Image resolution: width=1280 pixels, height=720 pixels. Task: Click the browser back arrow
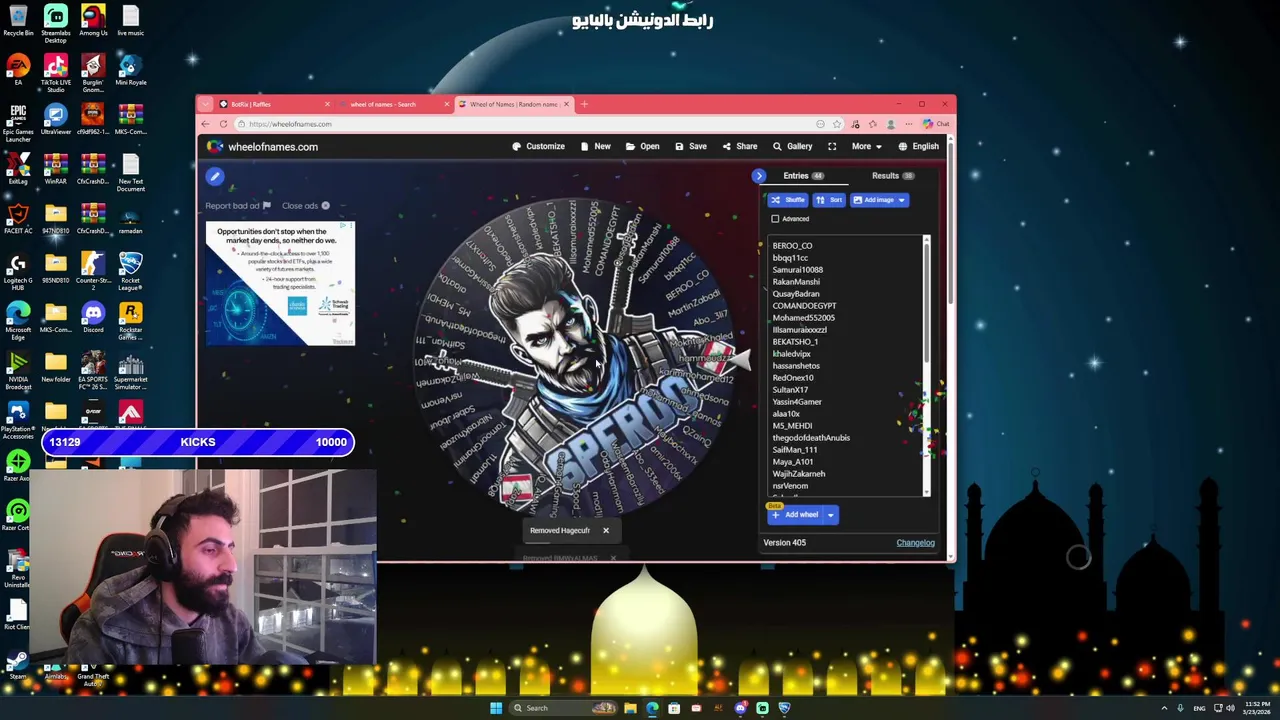click(x=205, y=124)
